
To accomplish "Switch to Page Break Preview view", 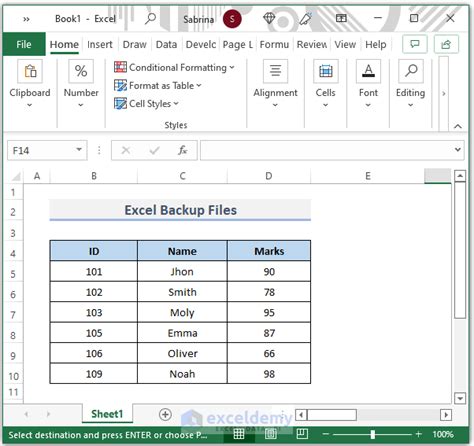I will tap(302, 434).
